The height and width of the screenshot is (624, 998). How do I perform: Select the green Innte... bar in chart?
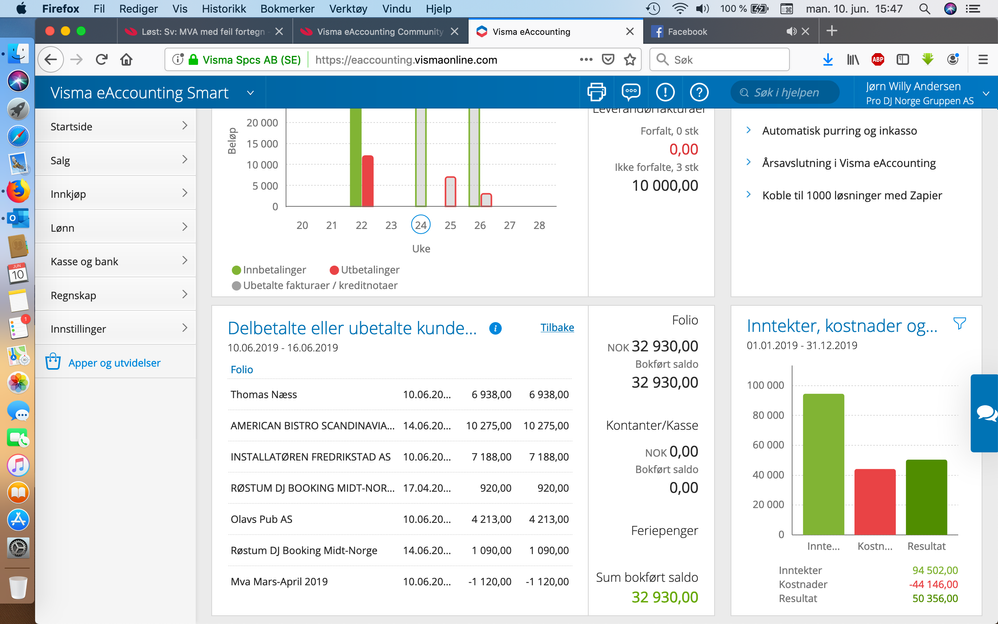tap(824, 464)
